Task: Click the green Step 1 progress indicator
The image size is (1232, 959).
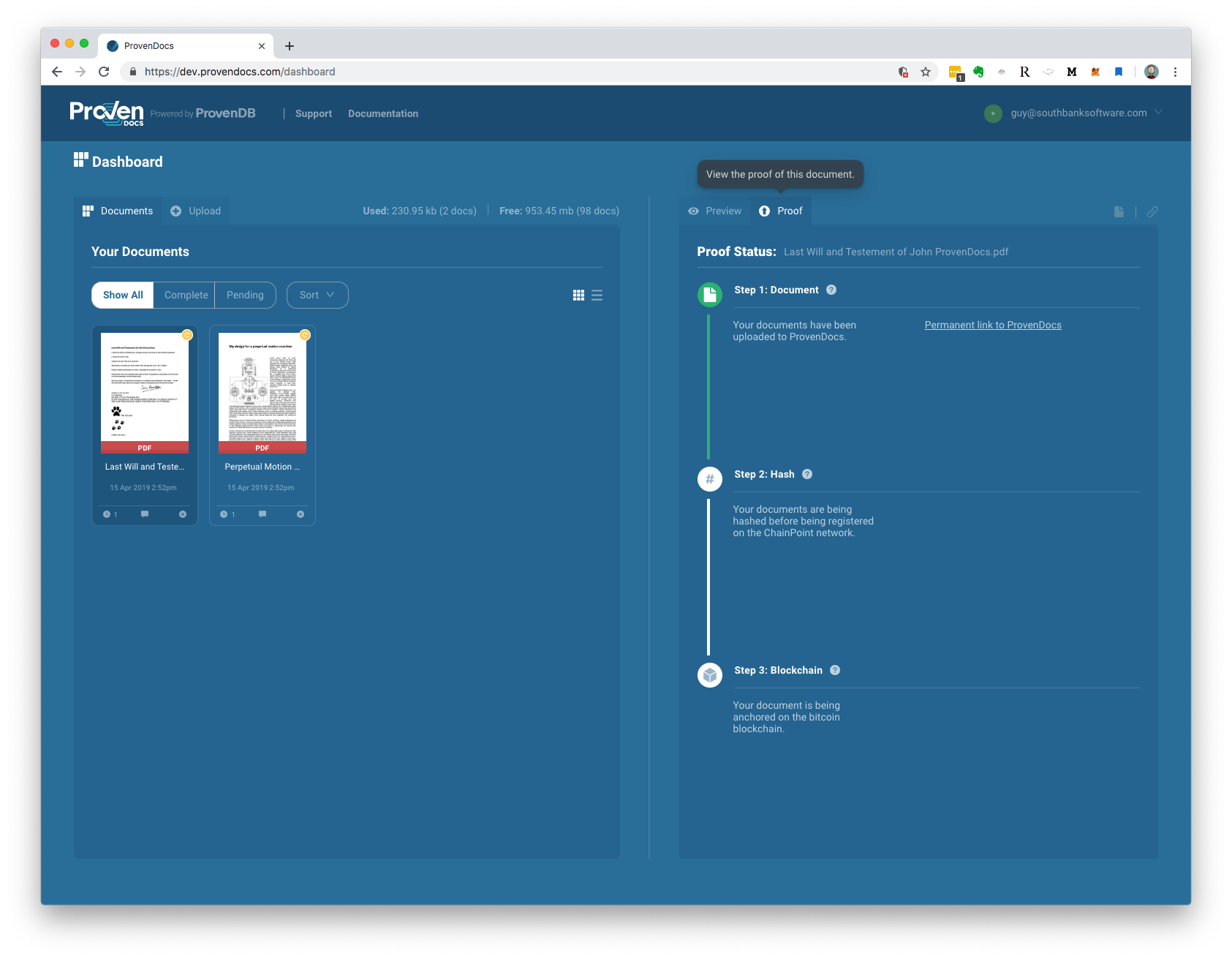Action: point(709,294)
